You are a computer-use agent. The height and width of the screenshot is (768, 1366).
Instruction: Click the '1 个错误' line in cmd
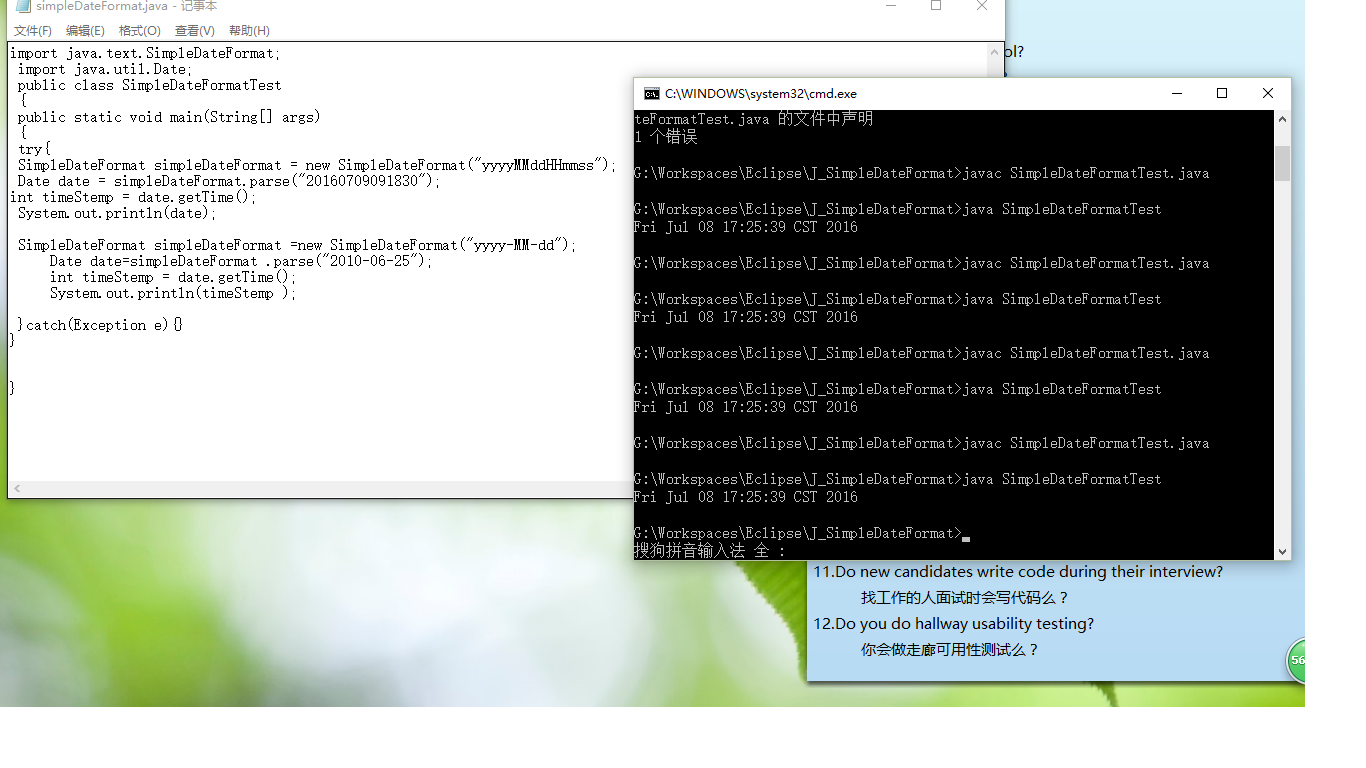pos(665,137)
